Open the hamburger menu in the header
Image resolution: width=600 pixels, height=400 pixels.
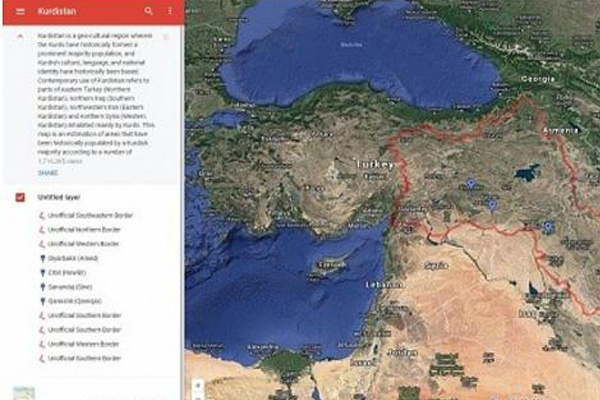coord(20,11)
